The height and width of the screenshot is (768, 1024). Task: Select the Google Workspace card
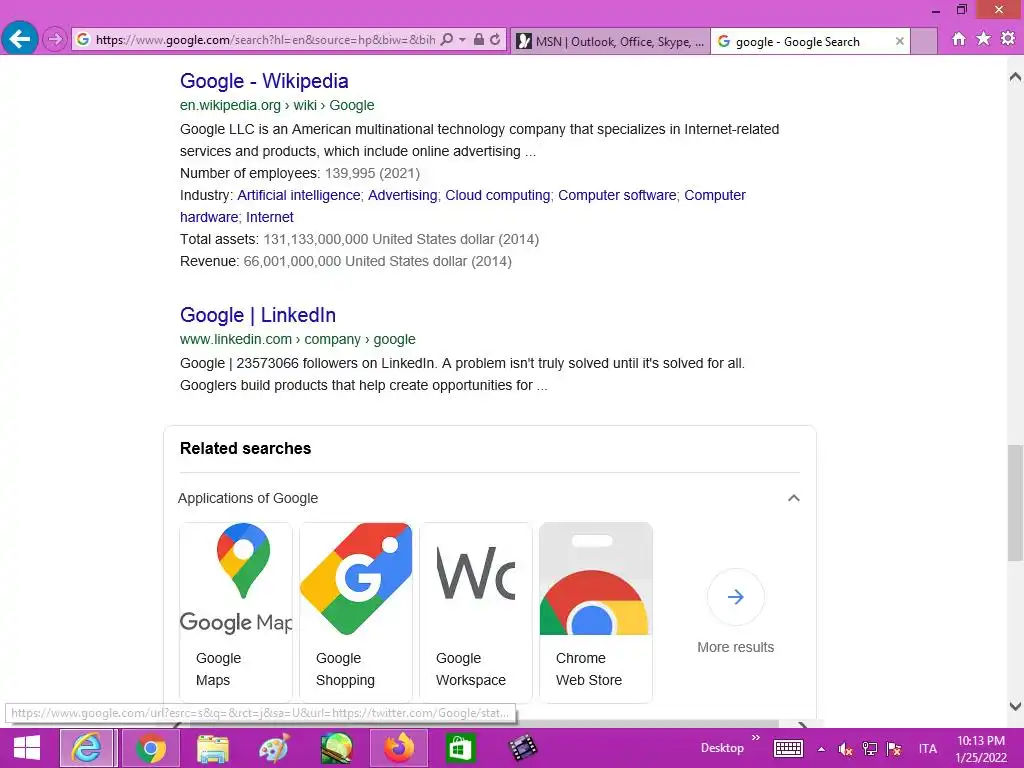click(x=476, y=612)
